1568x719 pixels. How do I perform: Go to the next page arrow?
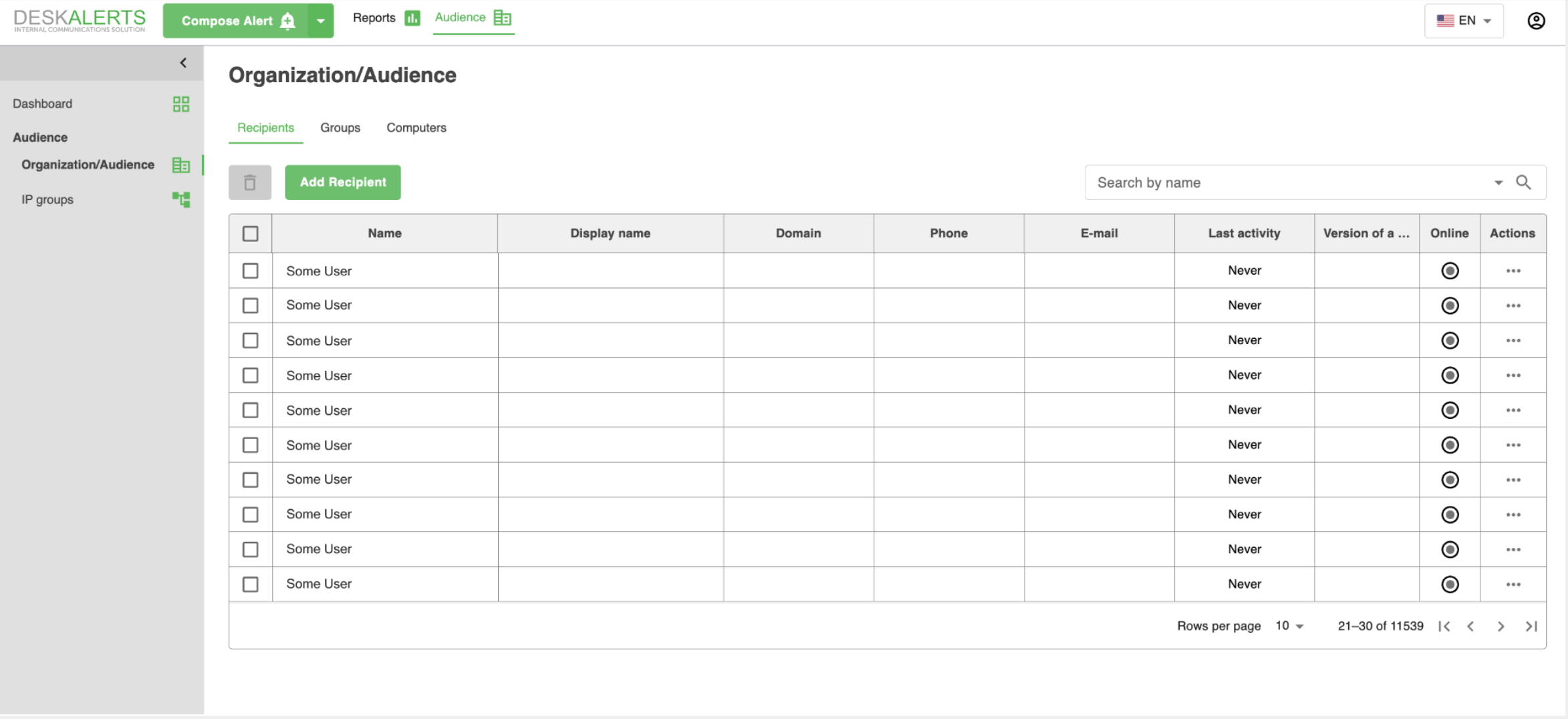[x=1500, y=626]
